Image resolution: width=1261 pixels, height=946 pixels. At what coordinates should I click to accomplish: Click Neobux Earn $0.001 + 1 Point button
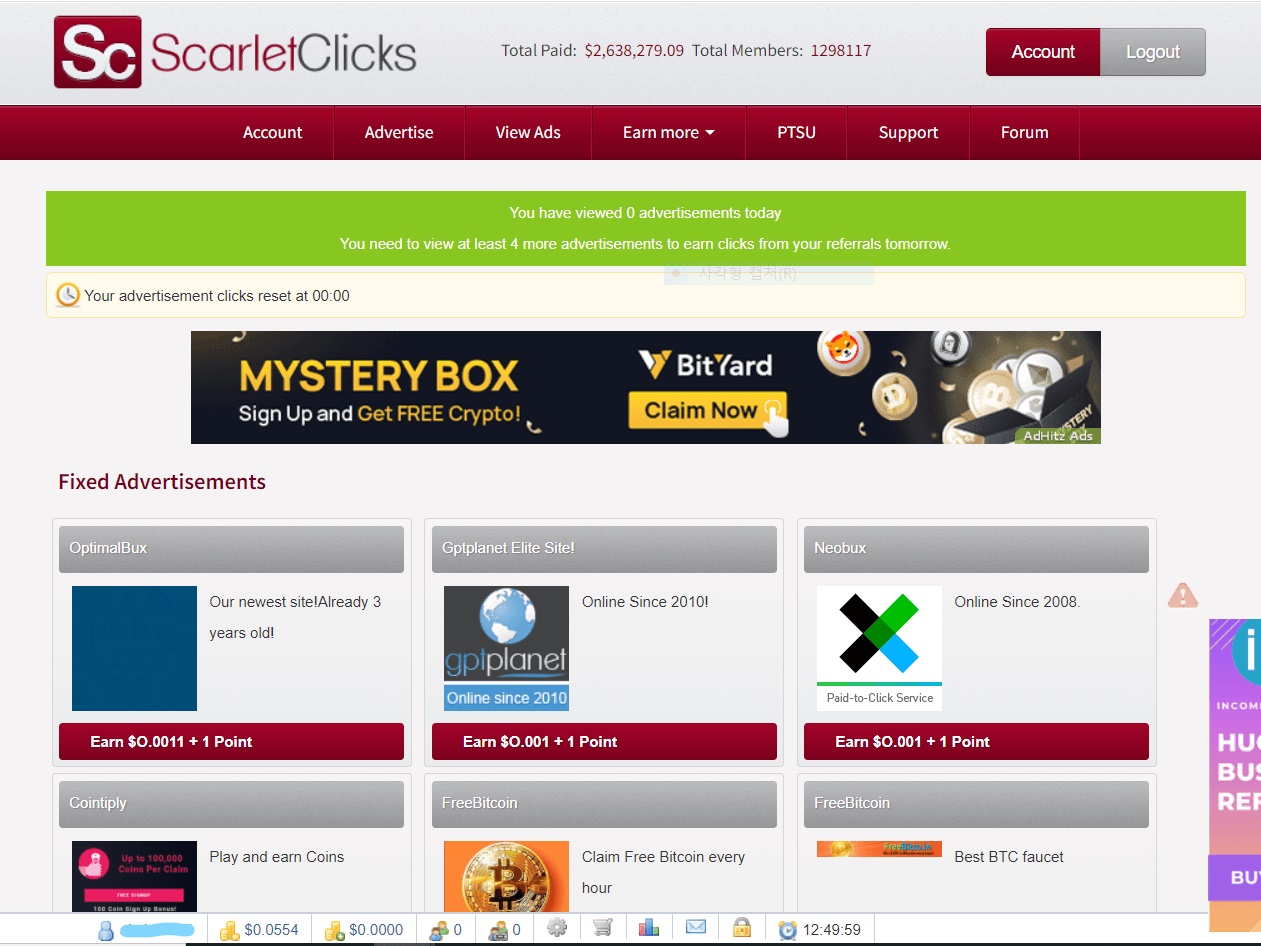click(x=976, y=742)
